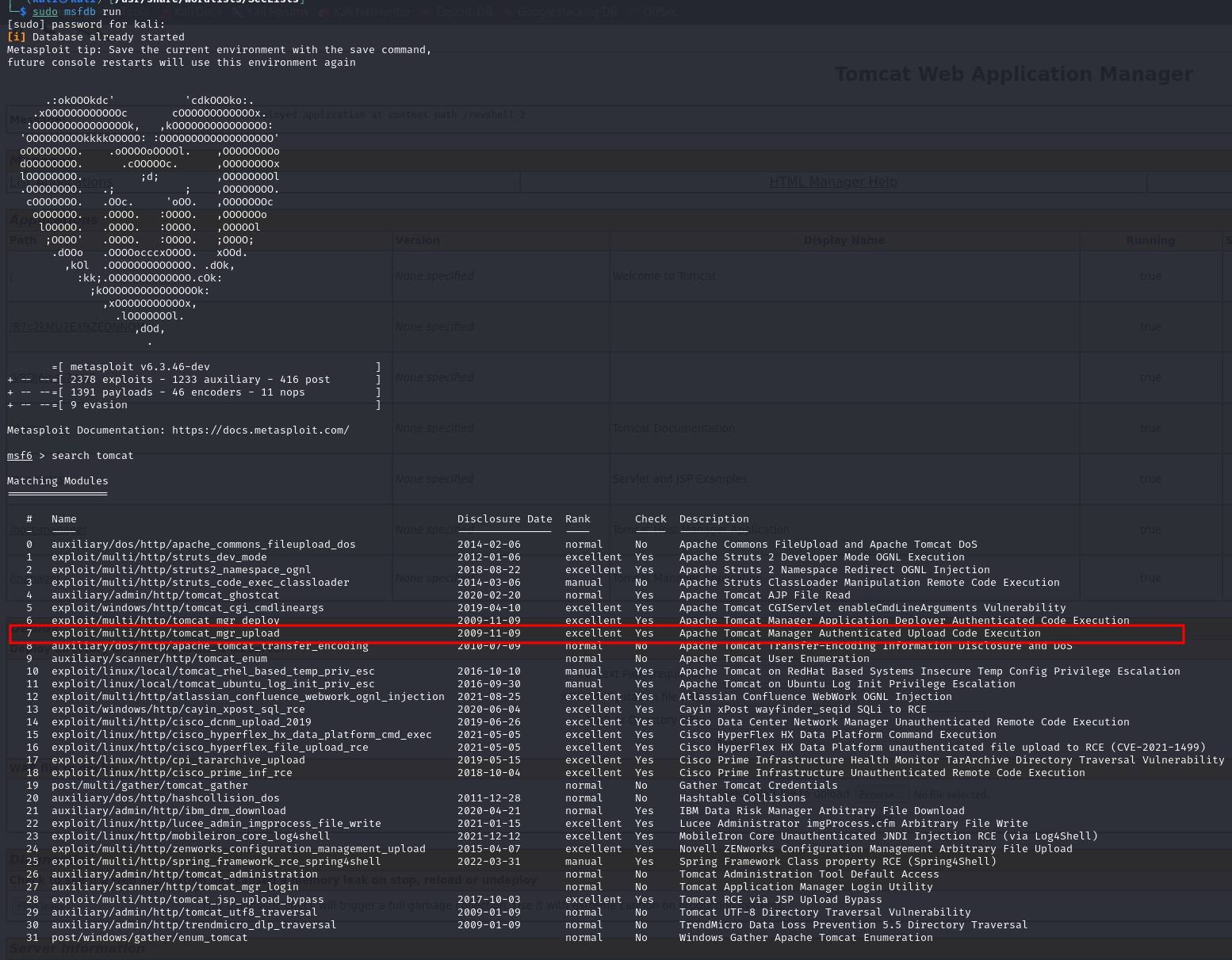Select disclosure date 2022-03-31

[x=489, y=862]
